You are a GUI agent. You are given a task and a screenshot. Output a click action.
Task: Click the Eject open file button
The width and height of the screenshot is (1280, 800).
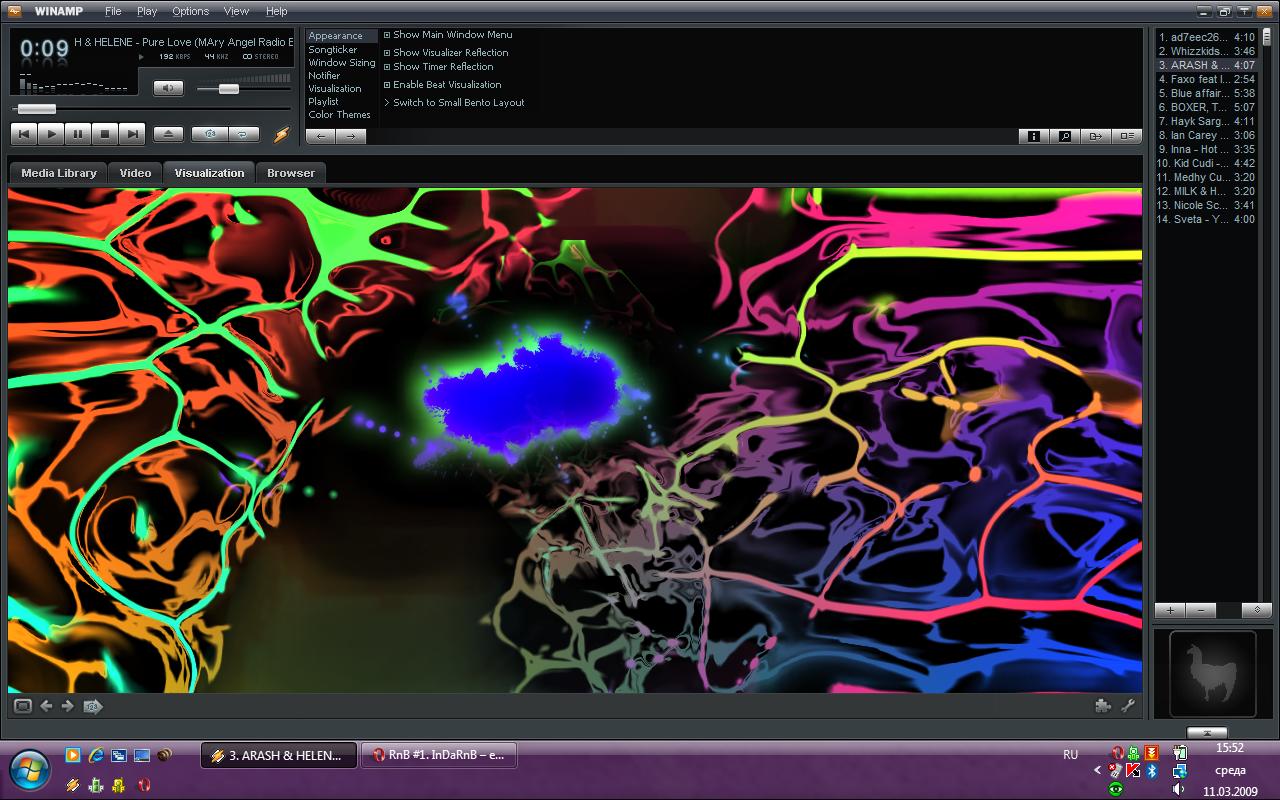click(x=168, y=134)
